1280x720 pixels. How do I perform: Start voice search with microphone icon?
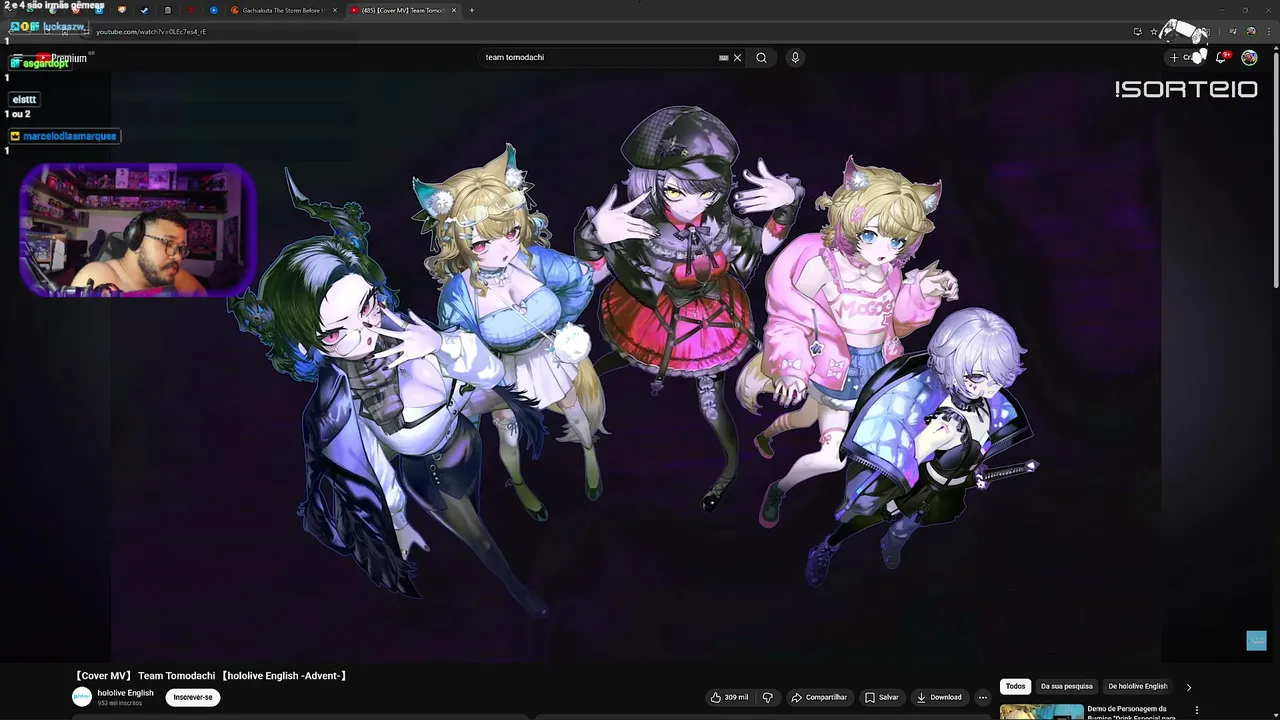795,57
